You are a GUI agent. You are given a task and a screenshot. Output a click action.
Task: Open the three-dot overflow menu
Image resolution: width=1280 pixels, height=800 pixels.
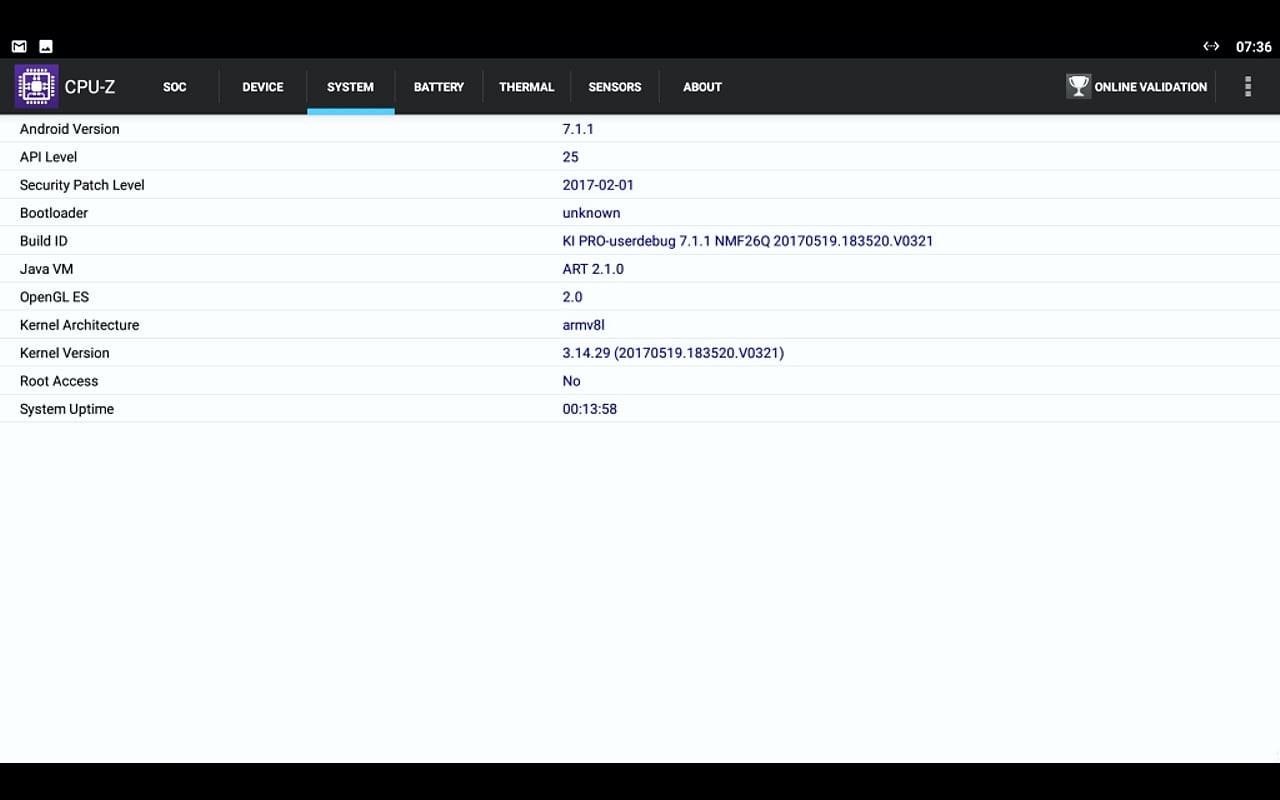(1247, 87)
